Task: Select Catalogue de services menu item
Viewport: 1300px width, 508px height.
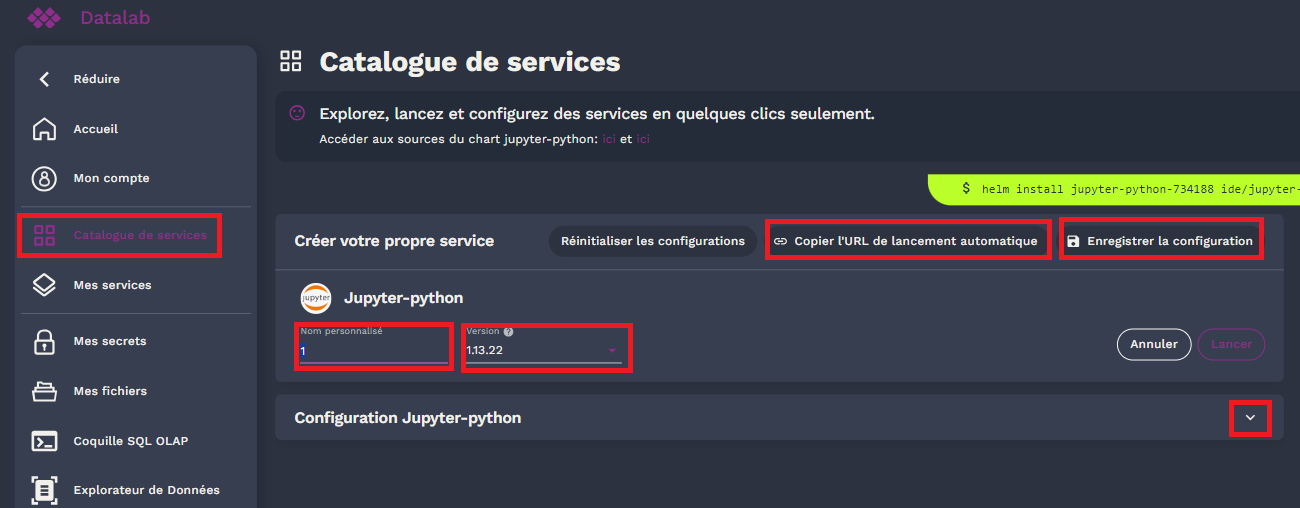Action: 139,235
